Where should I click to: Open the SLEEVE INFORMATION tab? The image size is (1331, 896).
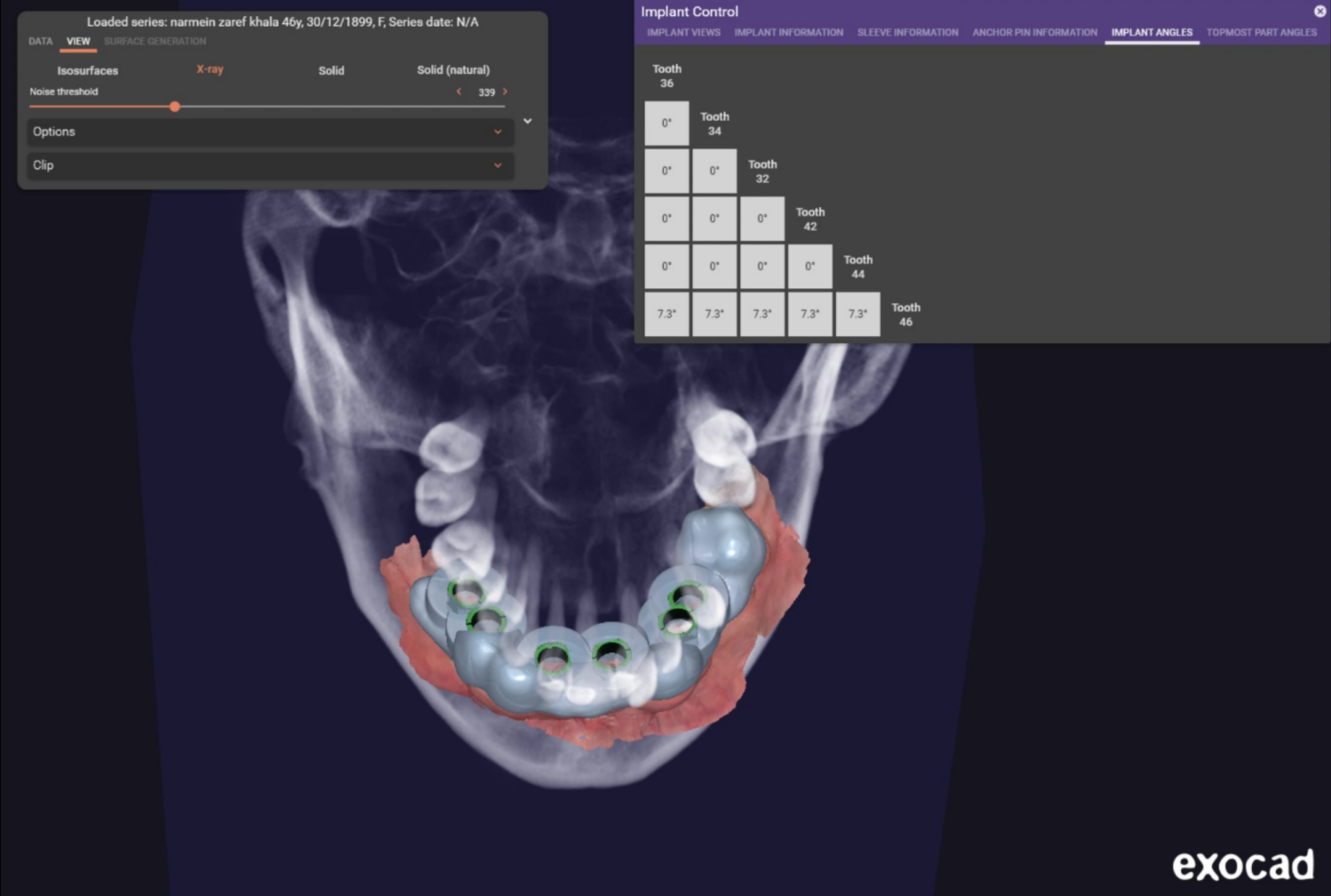907,32
